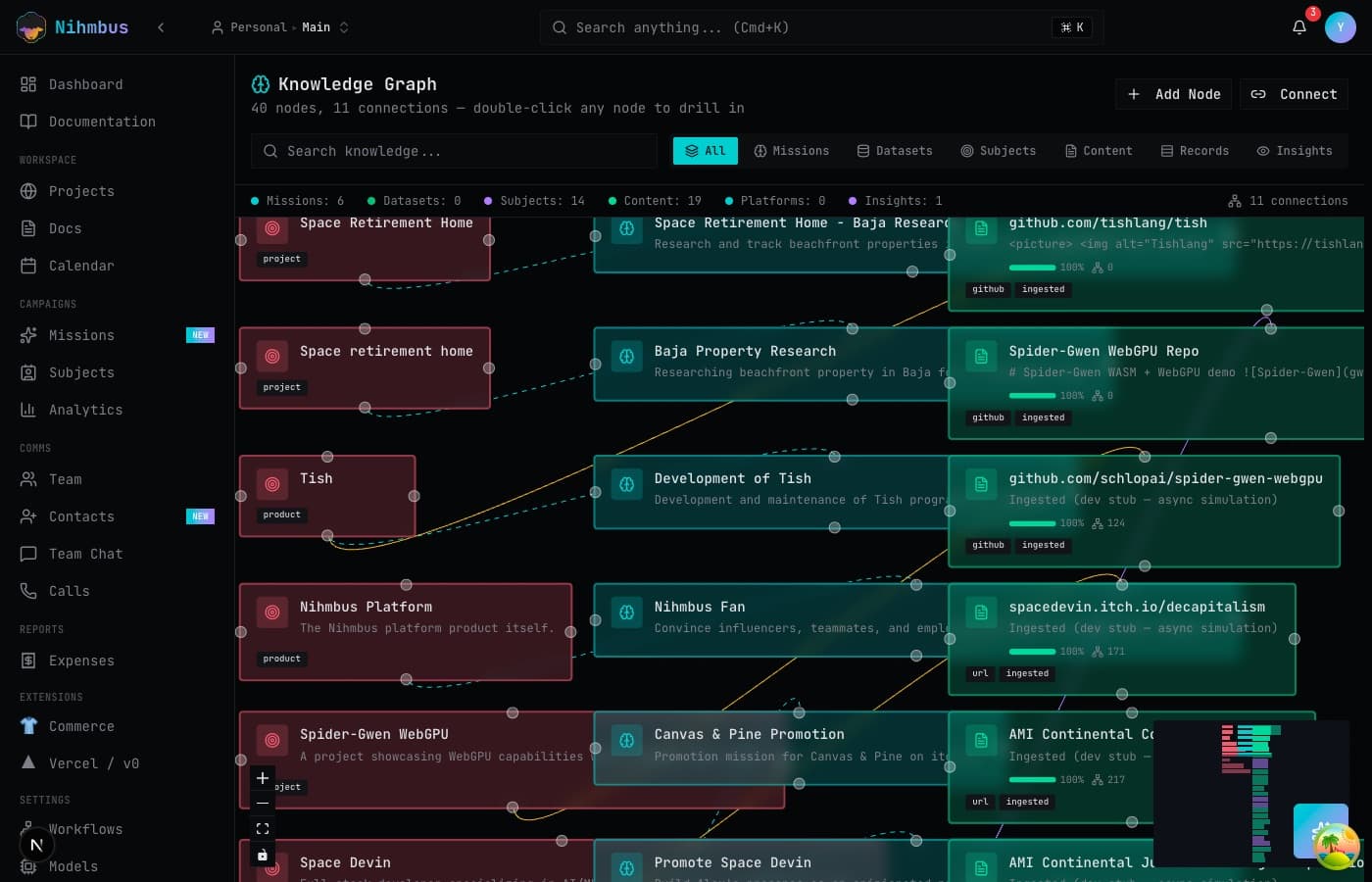Image resolution: width=1372 pixels, height=882 pixels.
Task: Focus the Search knowledge field
Action: coord(454,151)
